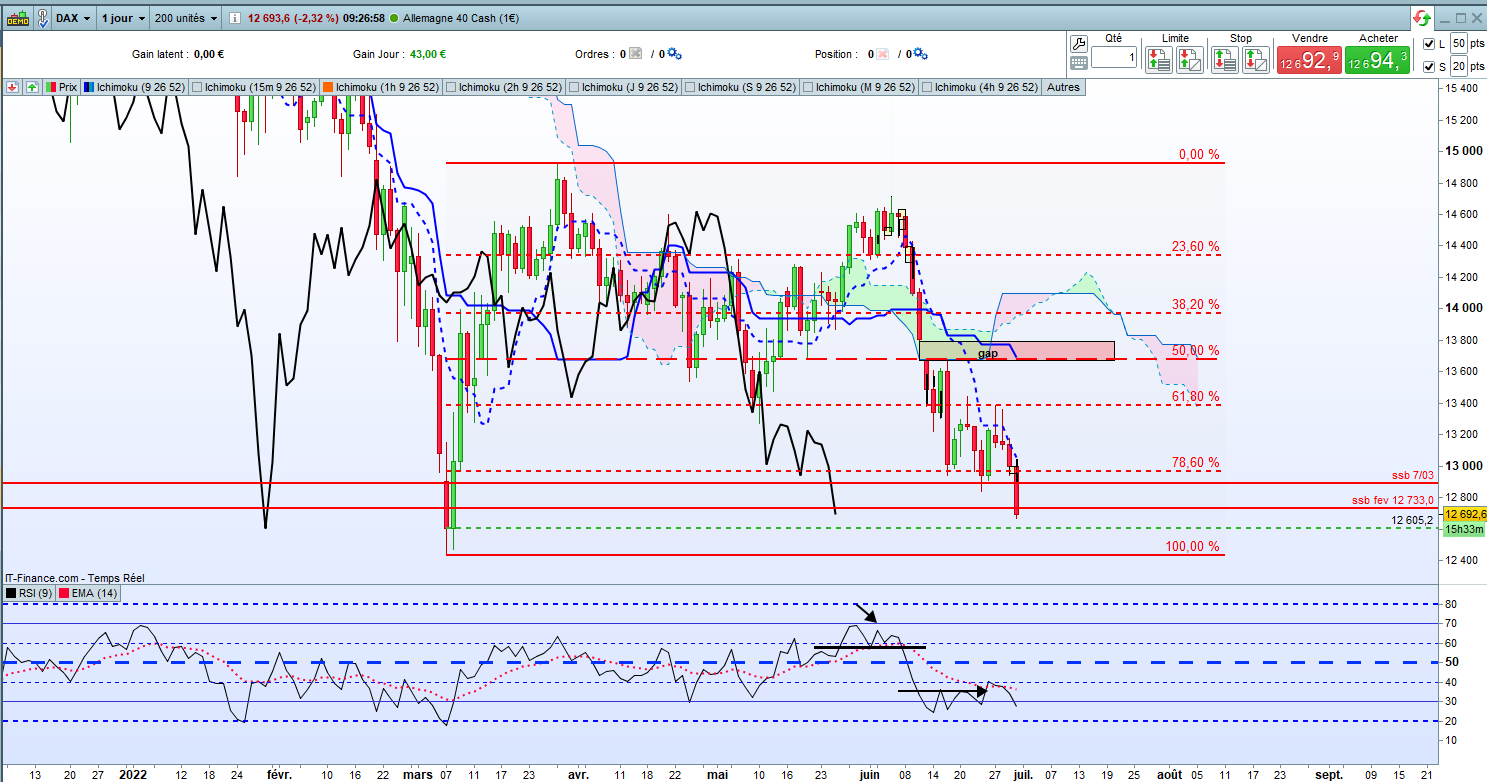
Task: Toggle the Ichimoku (2h 9 26 52) checkbox
Action: (451, 87)
